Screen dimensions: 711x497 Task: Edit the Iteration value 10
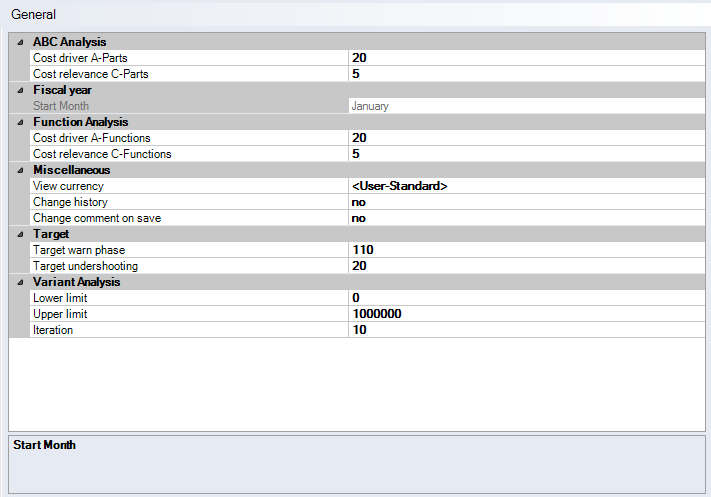525,330
